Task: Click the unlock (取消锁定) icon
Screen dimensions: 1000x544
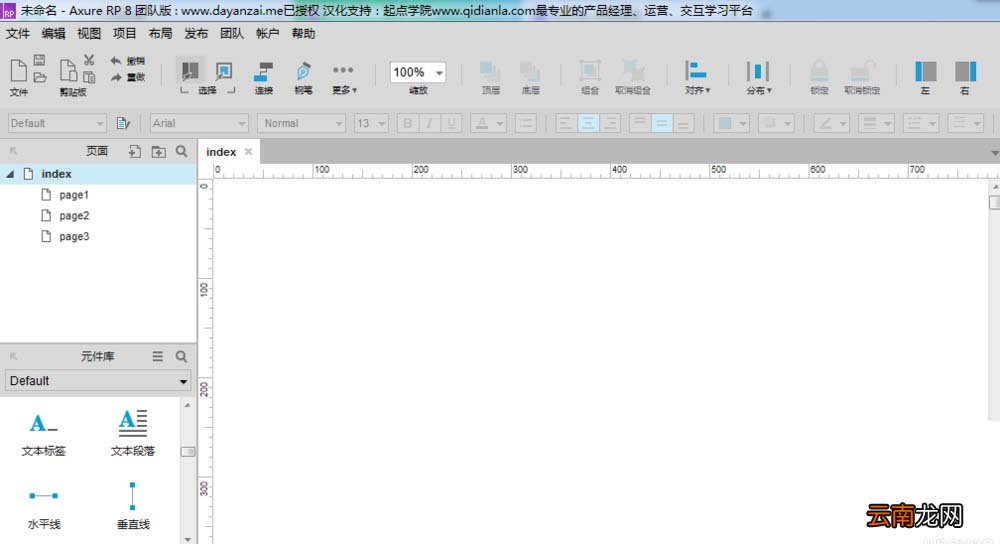Action: (862, 71)
